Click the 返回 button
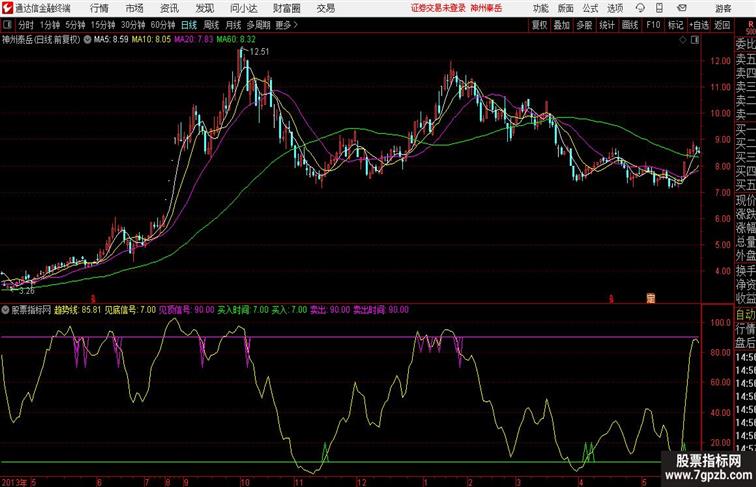756x487 pixels. pos(722,25)
